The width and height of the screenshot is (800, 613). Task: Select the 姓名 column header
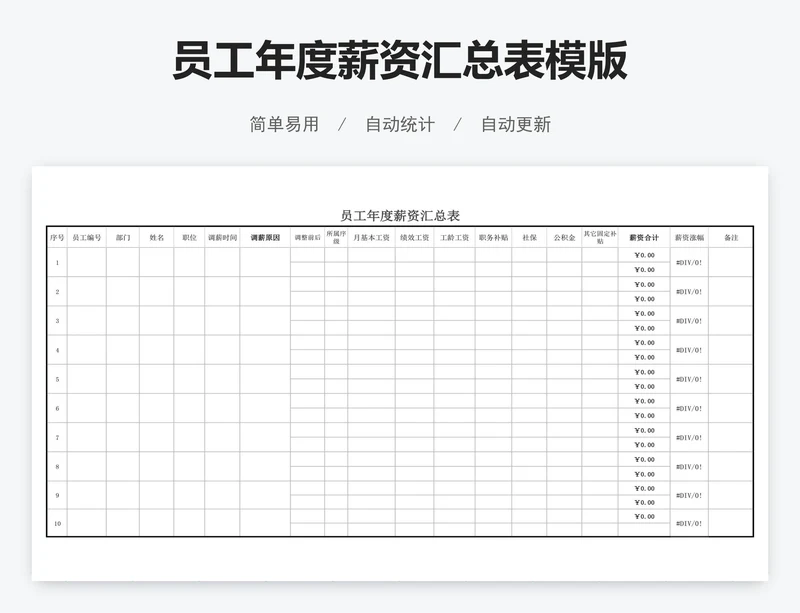tap(157, 238)
